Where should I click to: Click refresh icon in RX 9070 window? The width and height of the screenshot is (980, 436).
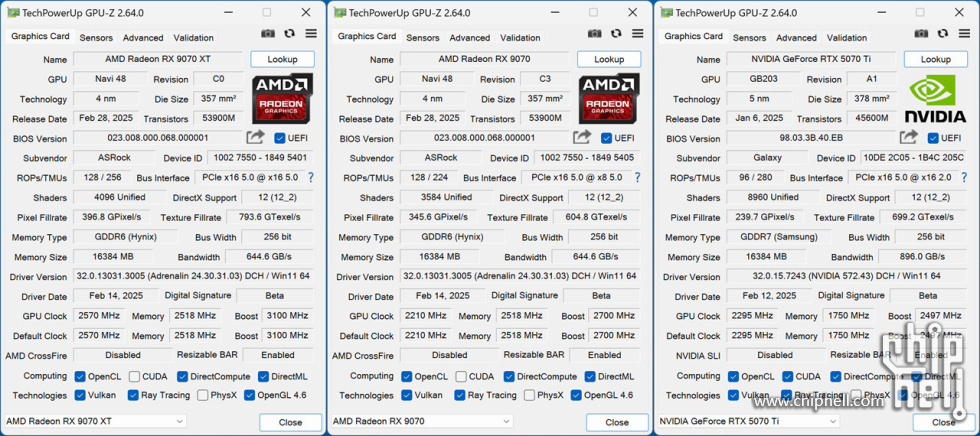(x=616, y=34)
